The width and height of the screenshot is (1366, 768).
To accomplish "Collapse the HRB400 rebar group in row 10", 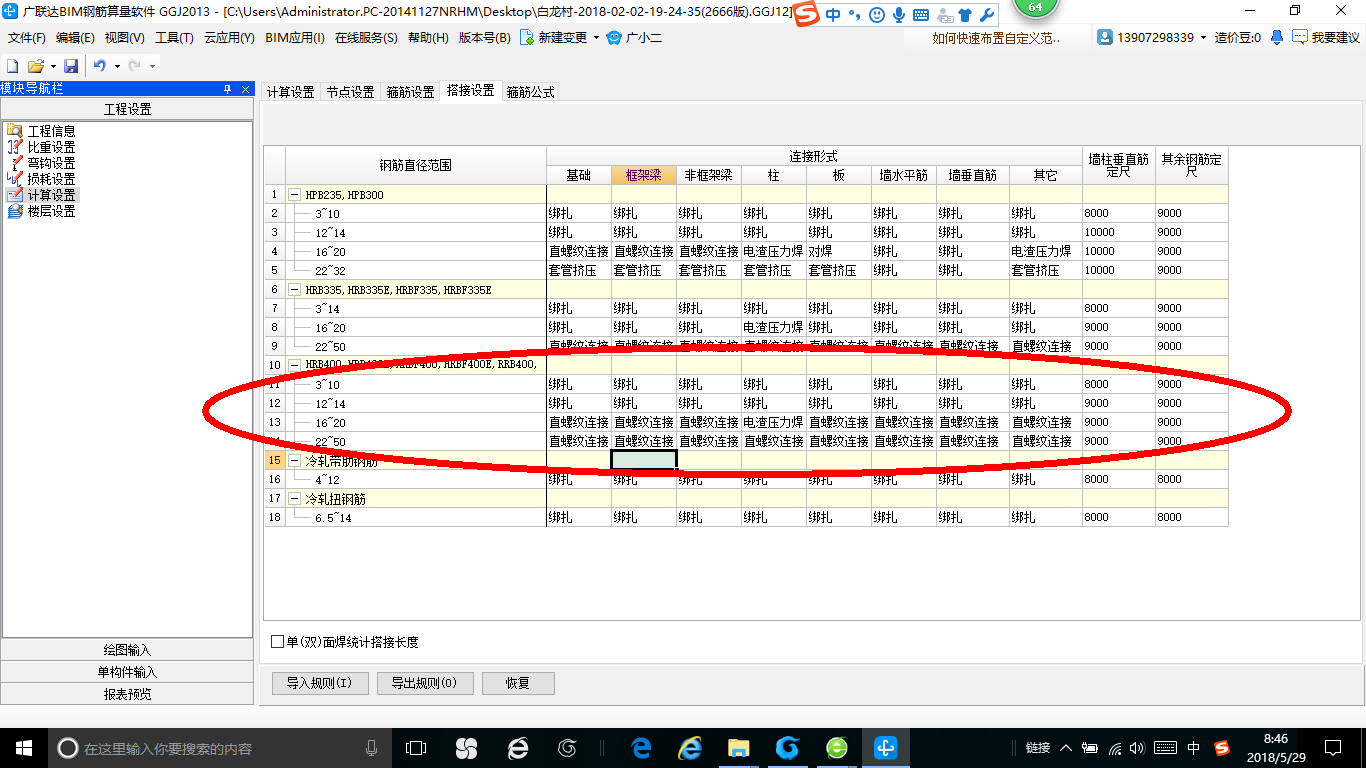I will [x=294, y=365].
